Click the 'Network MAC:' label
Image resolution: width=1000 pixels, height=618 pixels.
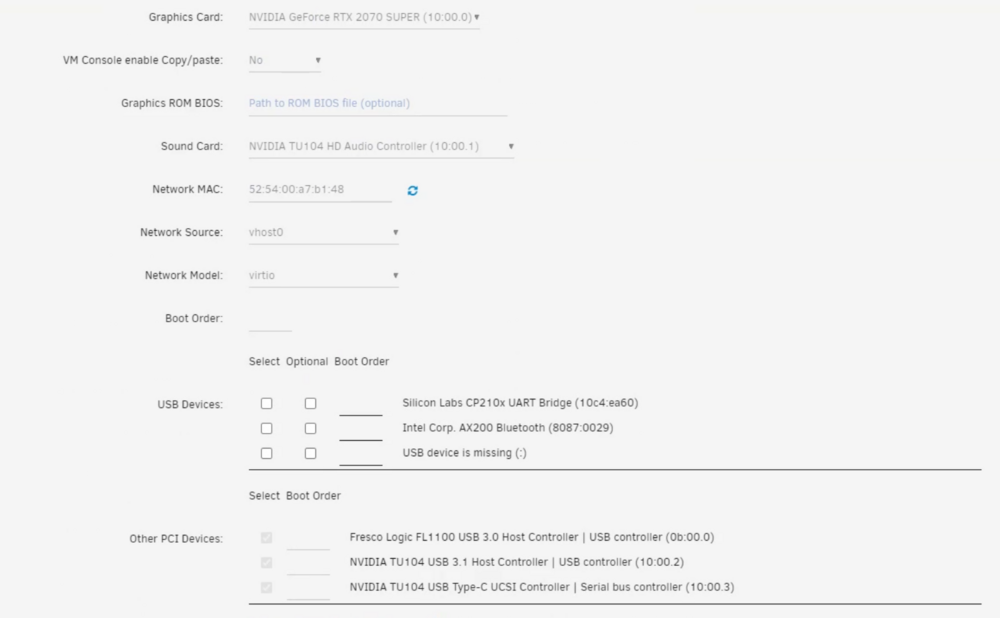click(188, 189)
